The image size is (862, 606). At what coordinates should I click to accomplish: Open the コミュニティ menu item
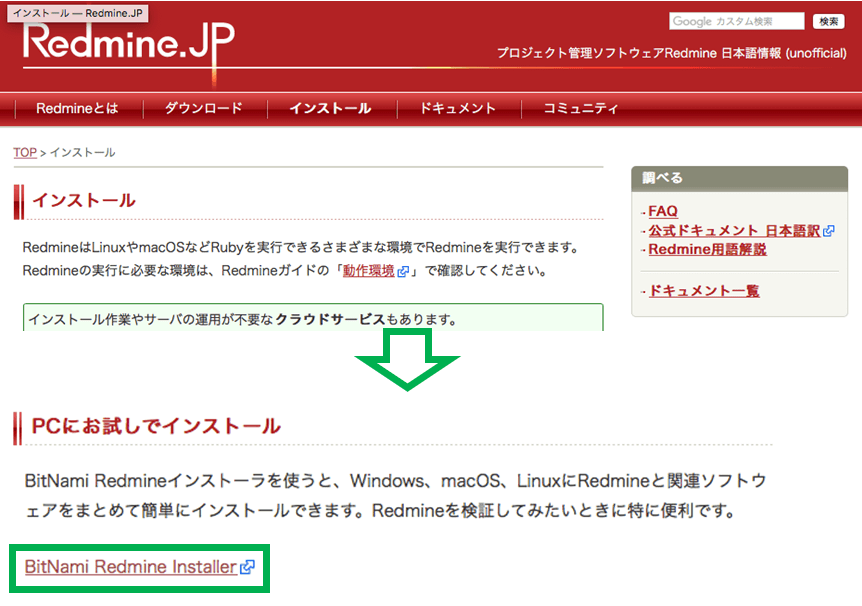[581, 108]
